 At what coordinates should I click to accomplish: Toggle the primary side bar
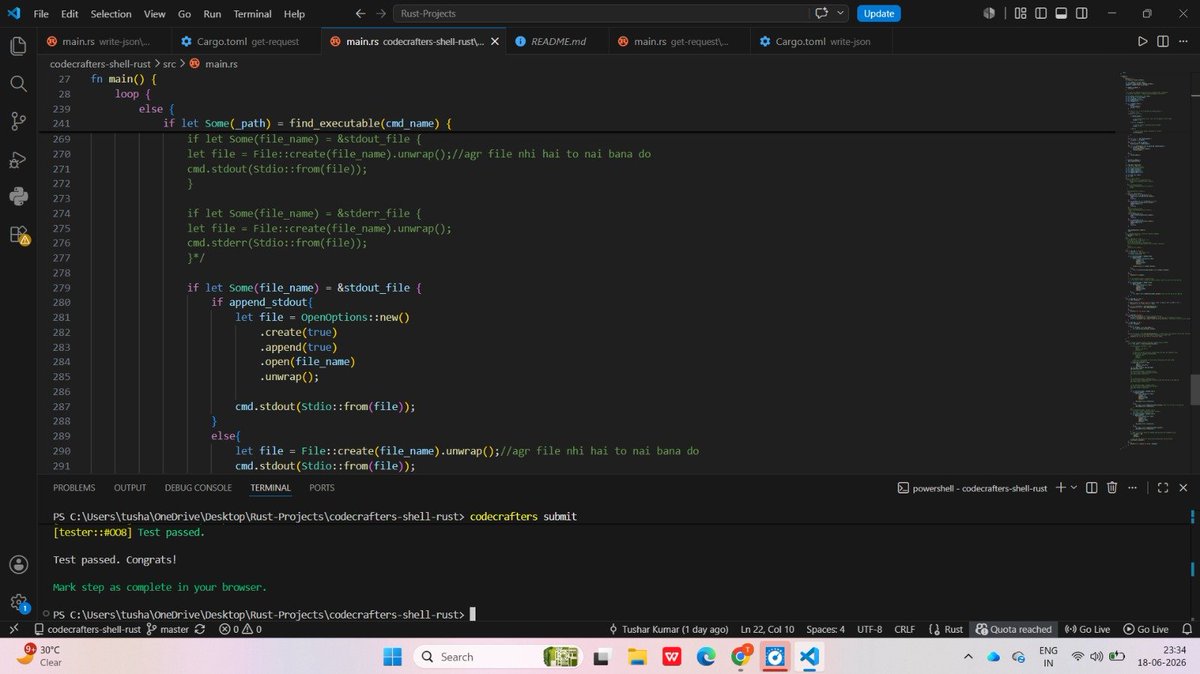[1041, 14]
